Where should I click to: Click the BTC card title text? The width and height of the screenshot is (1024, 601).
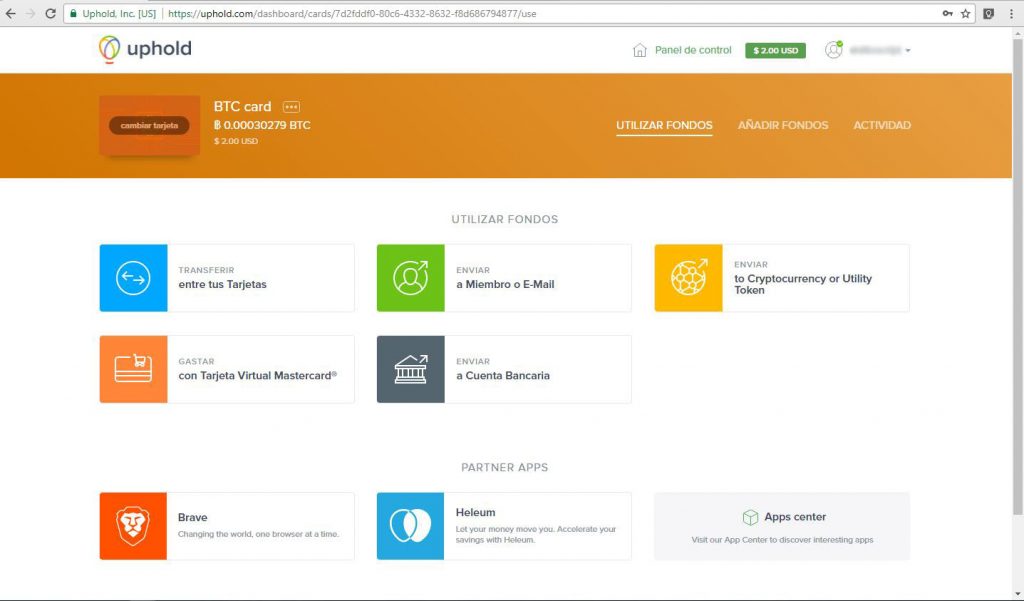tap(242, 106)
